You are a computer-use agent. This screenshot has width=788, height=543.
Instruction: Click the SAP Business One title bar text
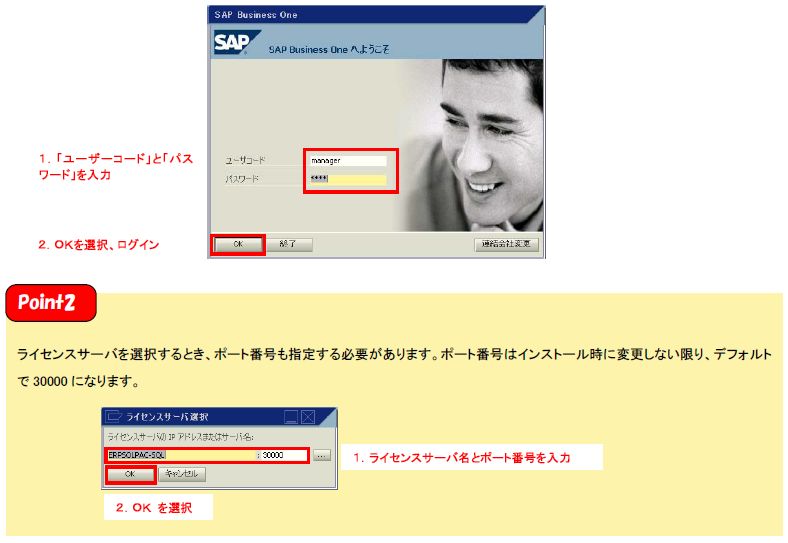click(x=256, y=15)
